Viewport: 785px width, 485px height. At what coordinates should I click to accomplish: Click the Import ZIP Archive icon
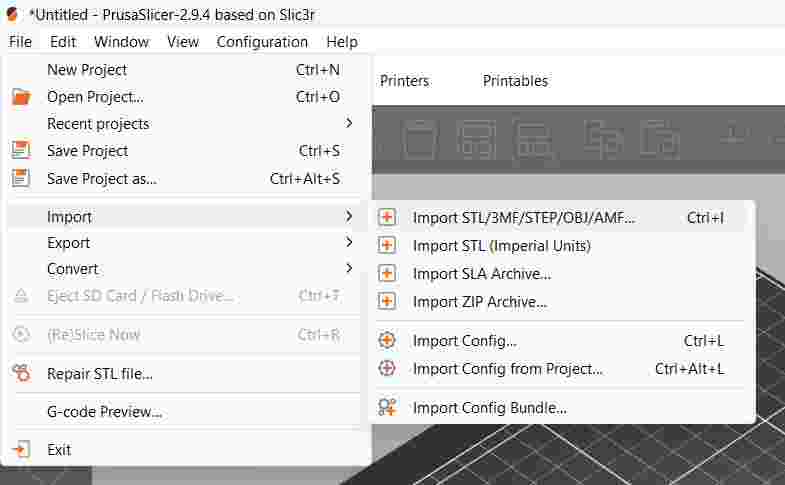387,301
